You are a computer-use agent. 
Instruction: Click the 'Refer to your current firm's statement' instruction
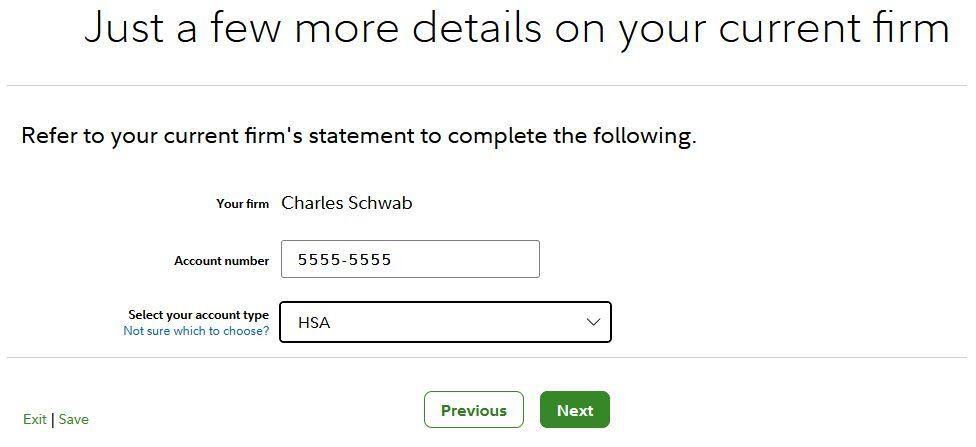358,136
